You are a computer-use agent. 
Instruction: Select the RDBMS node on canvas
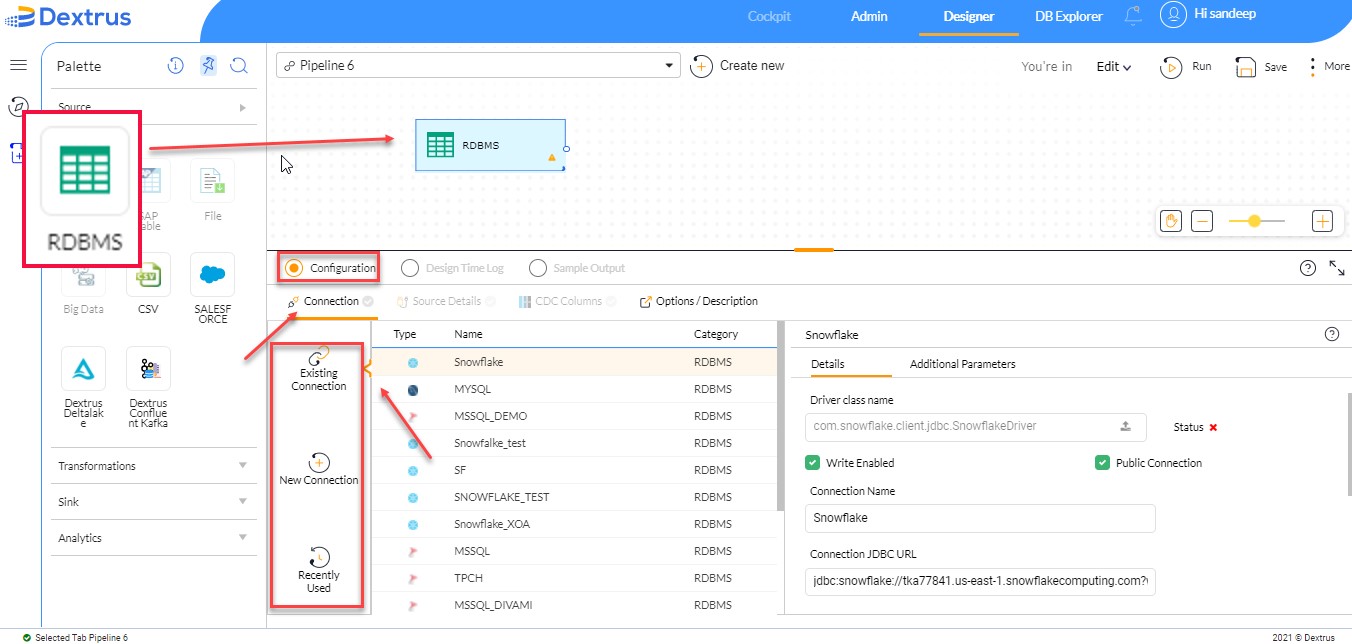(490, 145)
